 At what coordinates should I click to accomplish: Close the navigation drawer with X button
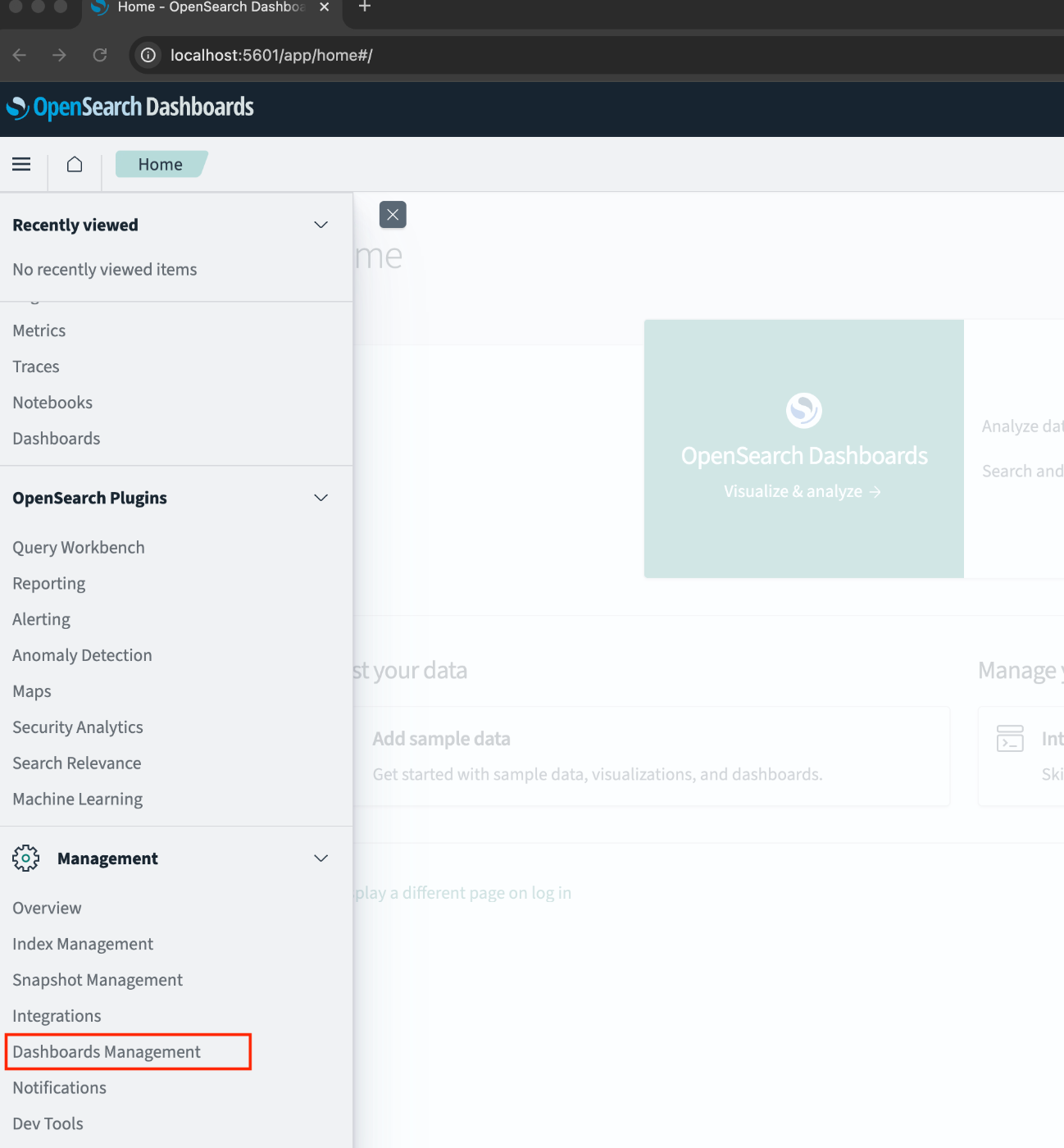click(393, 215)
